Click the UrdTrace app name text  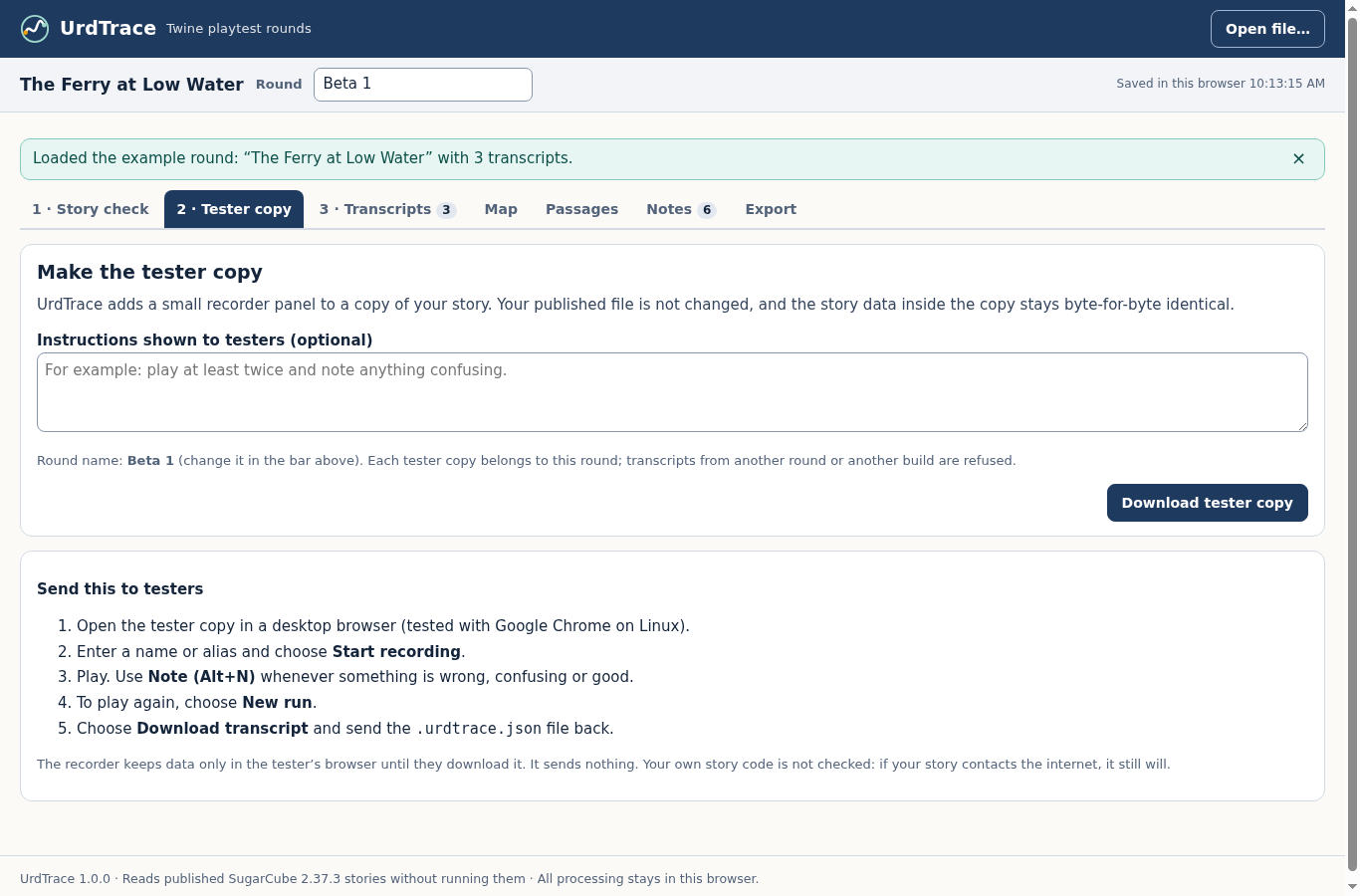[108, 28]
